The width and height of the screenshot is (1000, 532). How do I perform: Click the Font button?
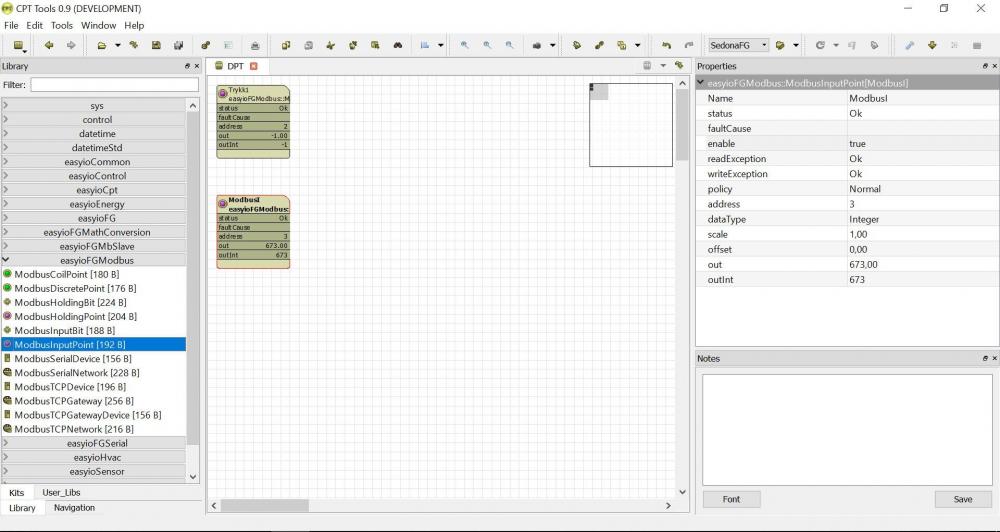point(731,499)
